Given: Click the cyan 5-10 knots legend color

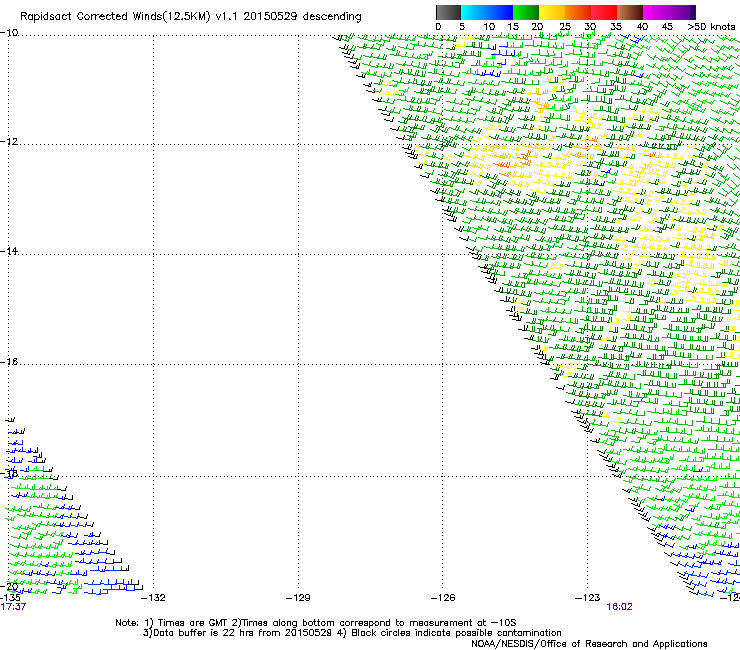Looking at the screenshot, I should 474,12.
